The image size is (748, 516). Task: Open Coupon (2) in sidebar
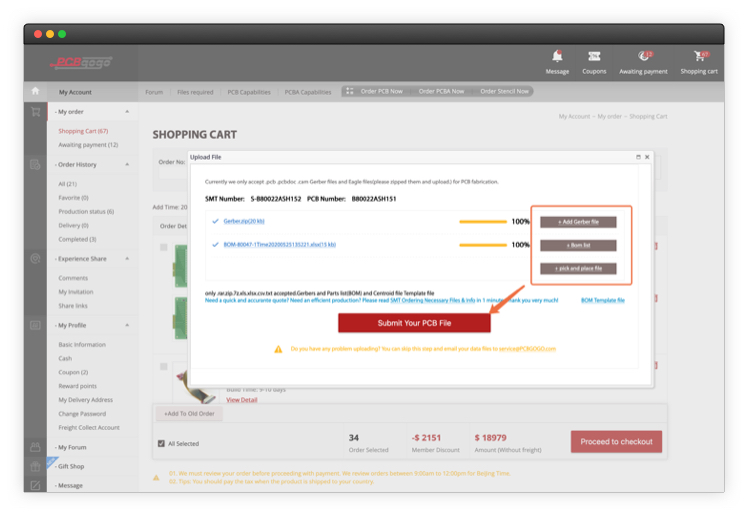pos(73,372)
